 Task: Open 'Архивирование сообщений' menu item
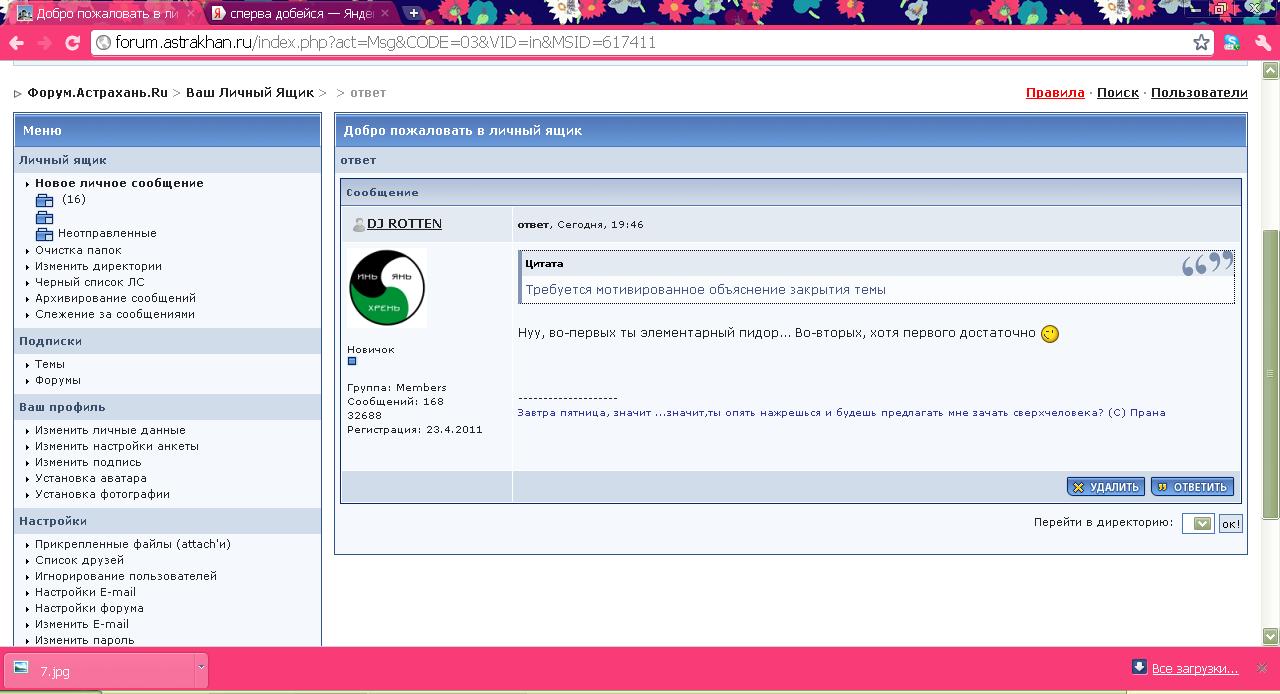(x=115, y=298)
